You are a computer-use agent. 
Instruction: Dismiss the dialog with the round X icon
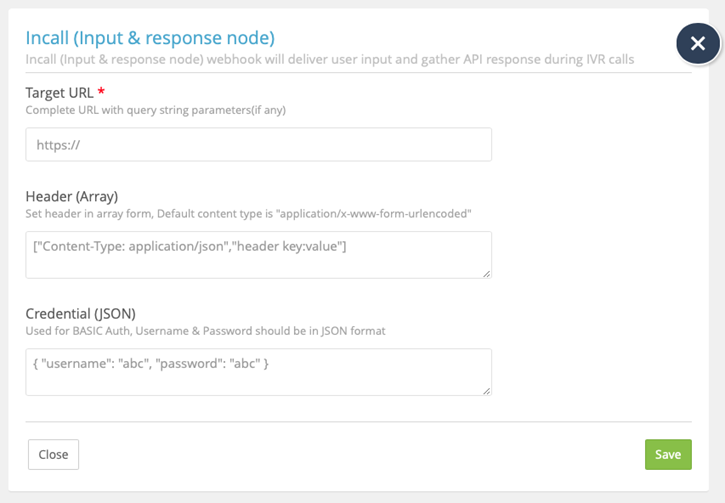(698, 44)
